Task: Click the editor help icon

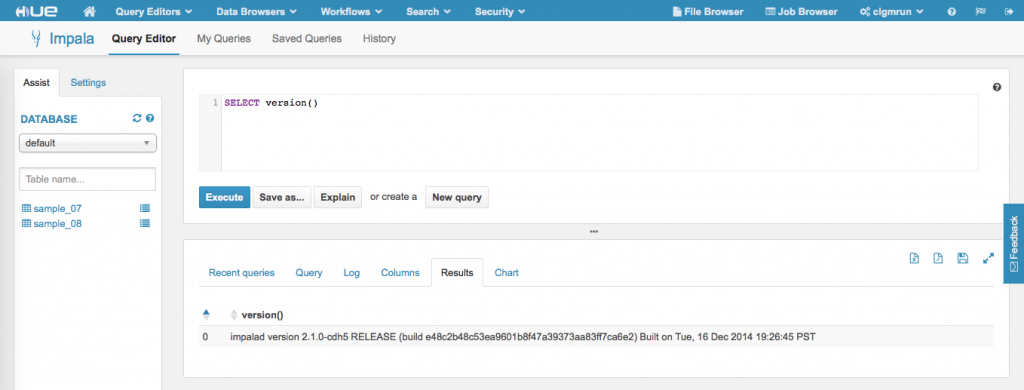Action: click(x=997, y=87)
